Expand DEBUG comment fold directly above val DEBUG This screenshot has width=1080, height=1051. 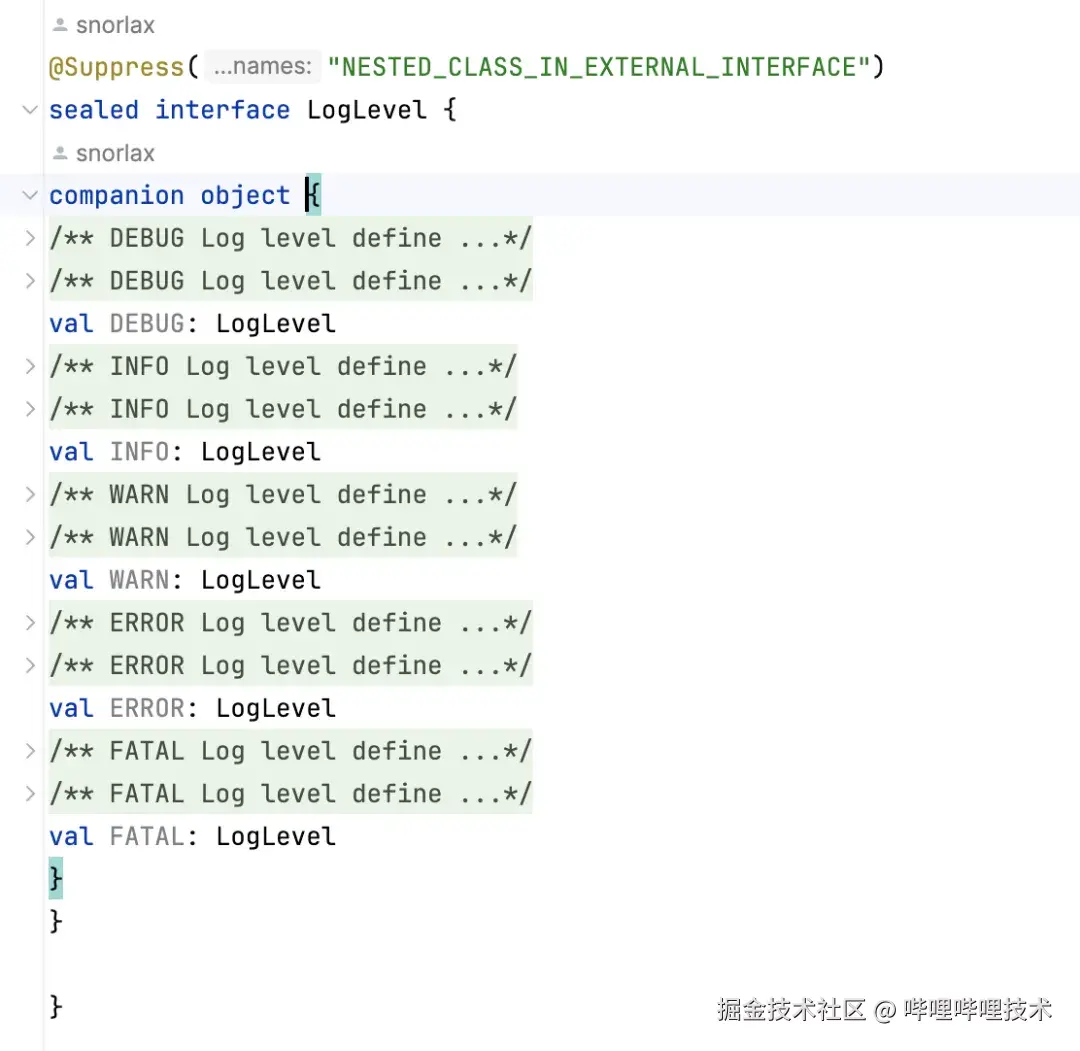click(x=30, y=281)
